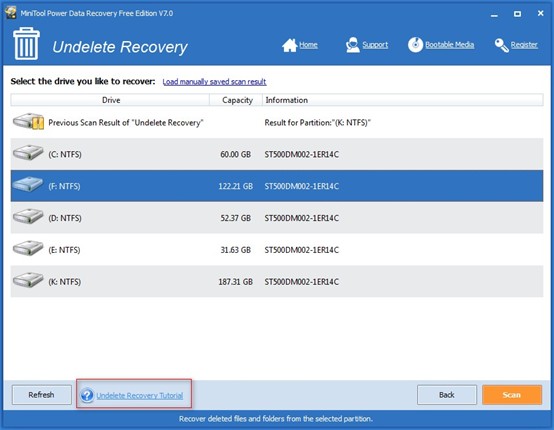Select the (C: NTFS) drive label
The height and width of the screenshot is (430, 554).
65,154
